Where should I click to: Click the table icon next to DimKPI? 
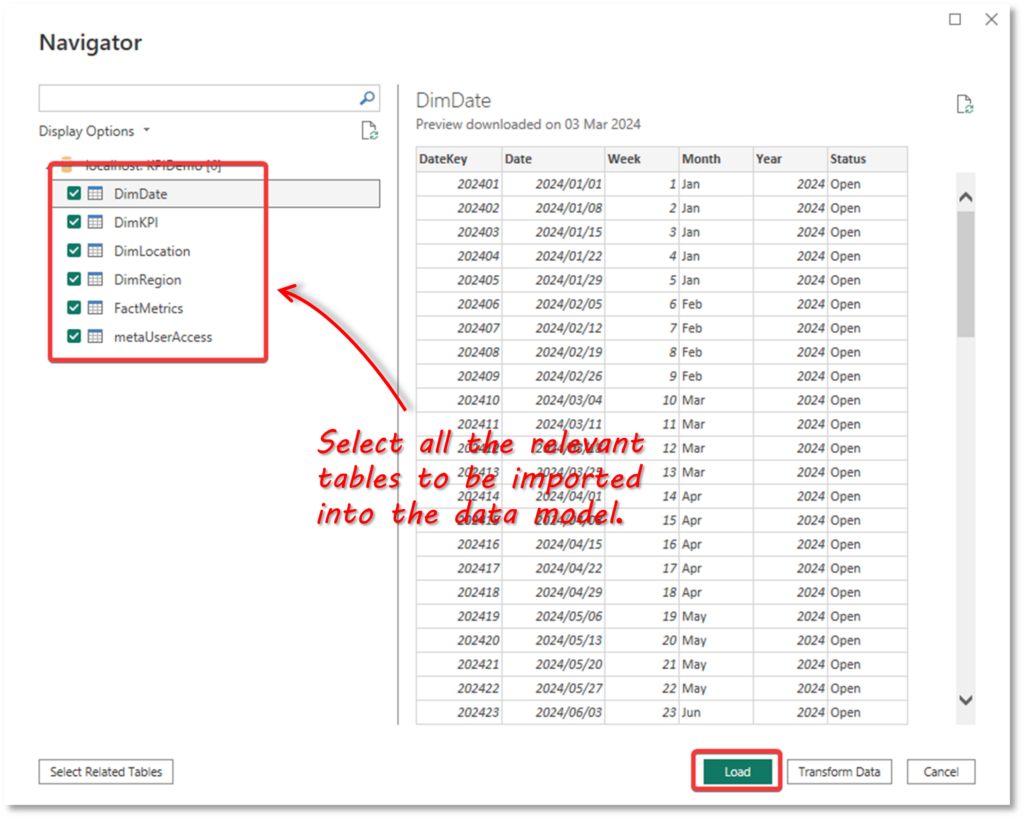coord(94,222)
